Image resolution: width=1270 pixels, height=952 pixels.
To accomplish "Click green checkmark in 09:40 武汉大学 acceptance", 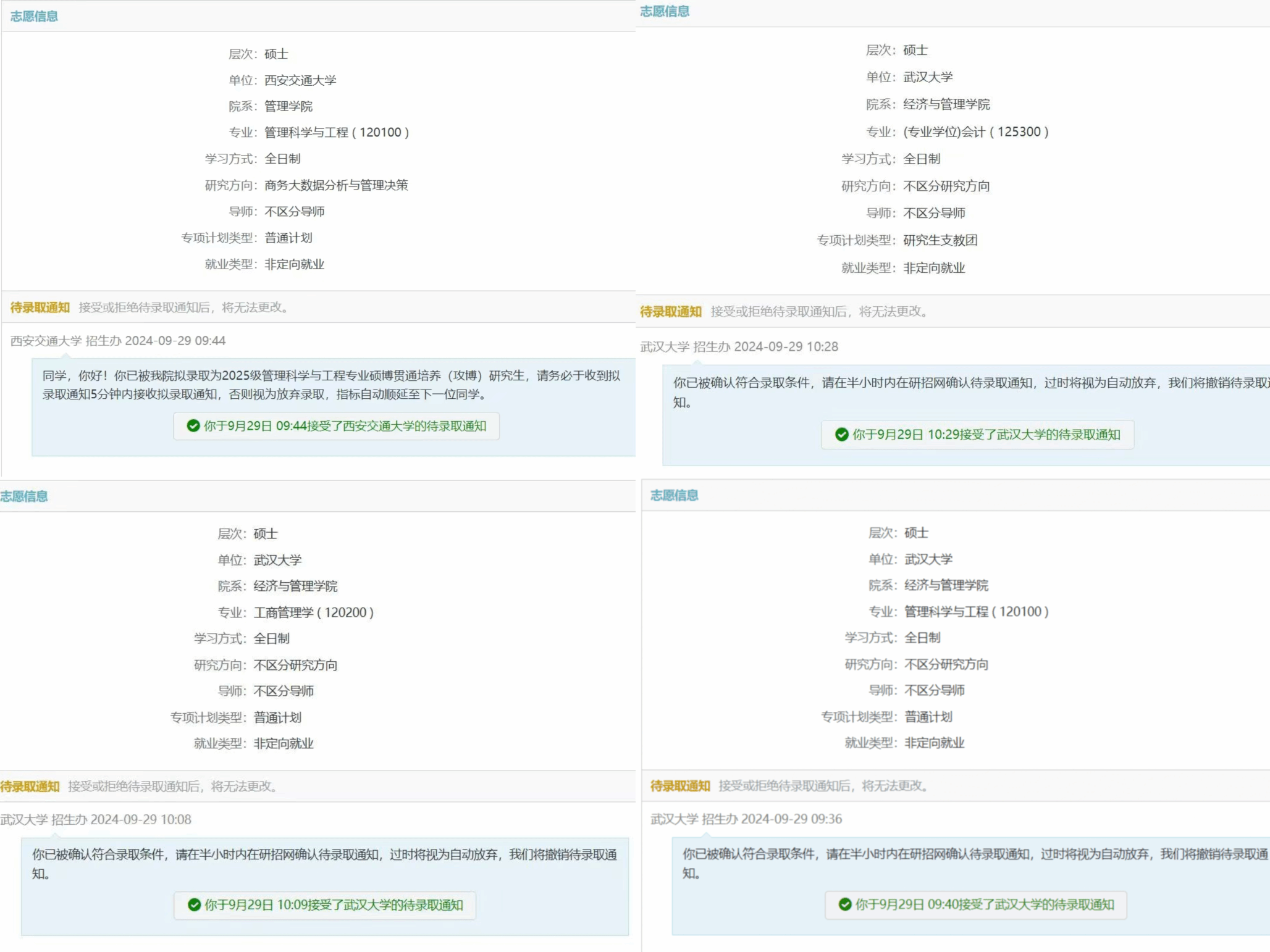I will (x=845, y=904).
